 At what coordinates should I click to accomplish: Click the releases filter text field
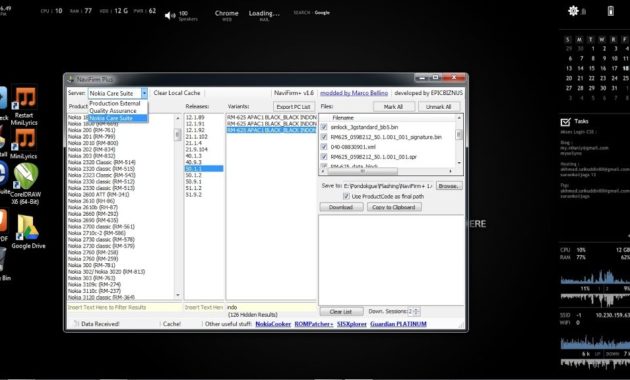pyautogui.click(x=204, y=307)
